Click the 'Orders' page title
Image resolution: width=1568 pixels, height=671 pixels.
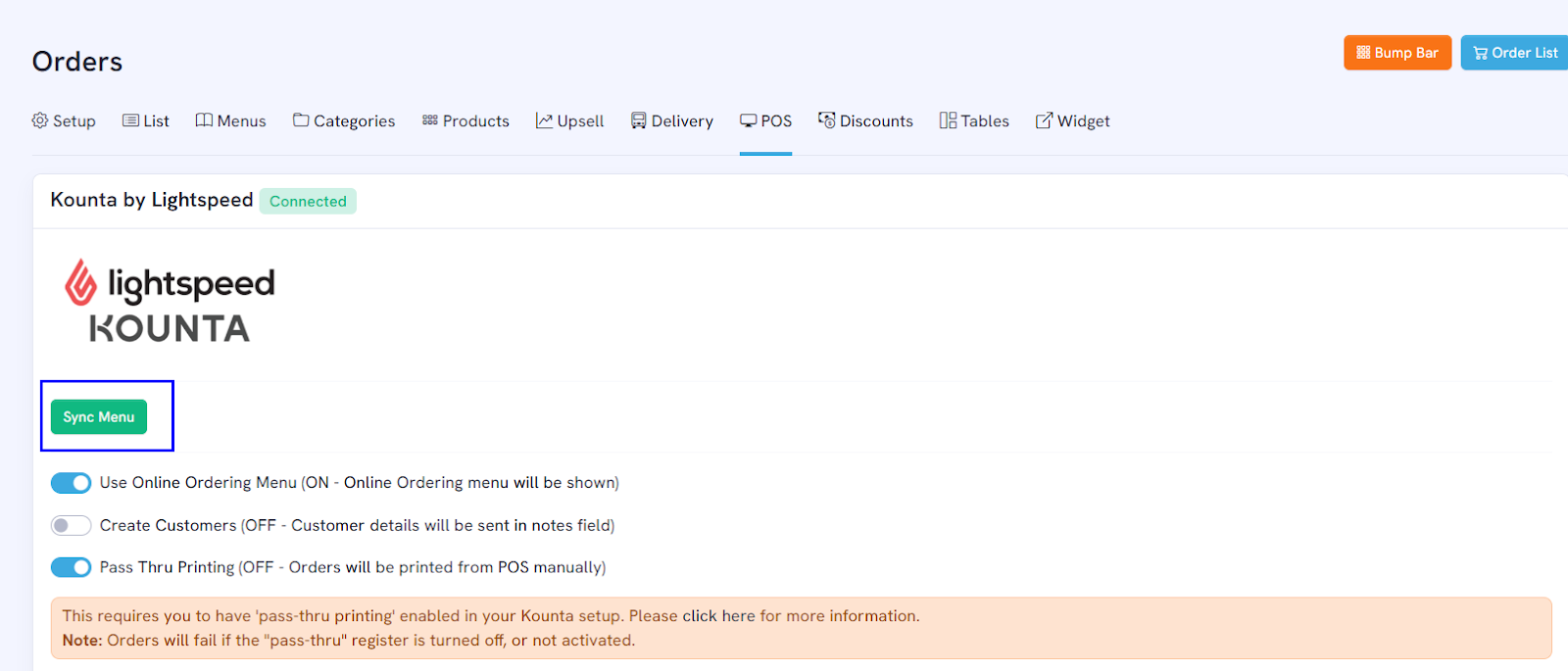[77, 62]
